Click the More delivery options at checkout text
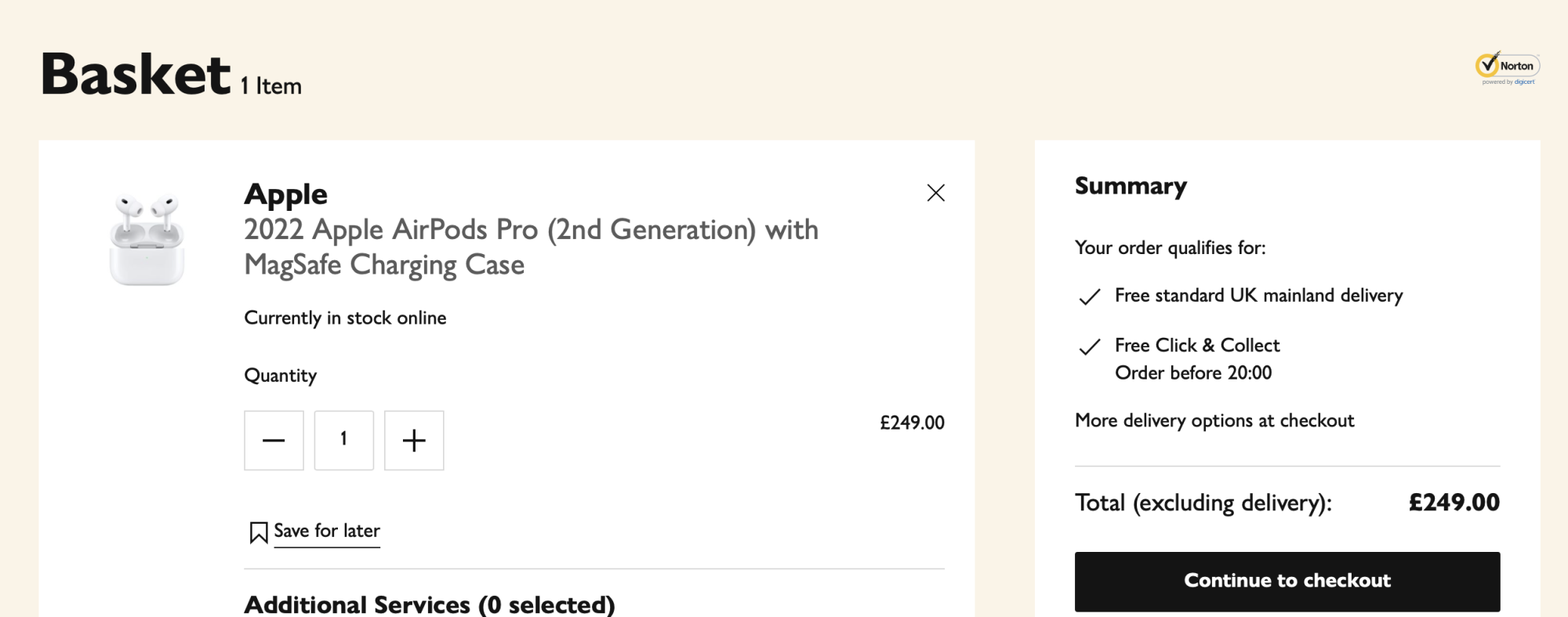 (x=1214, y=421)
